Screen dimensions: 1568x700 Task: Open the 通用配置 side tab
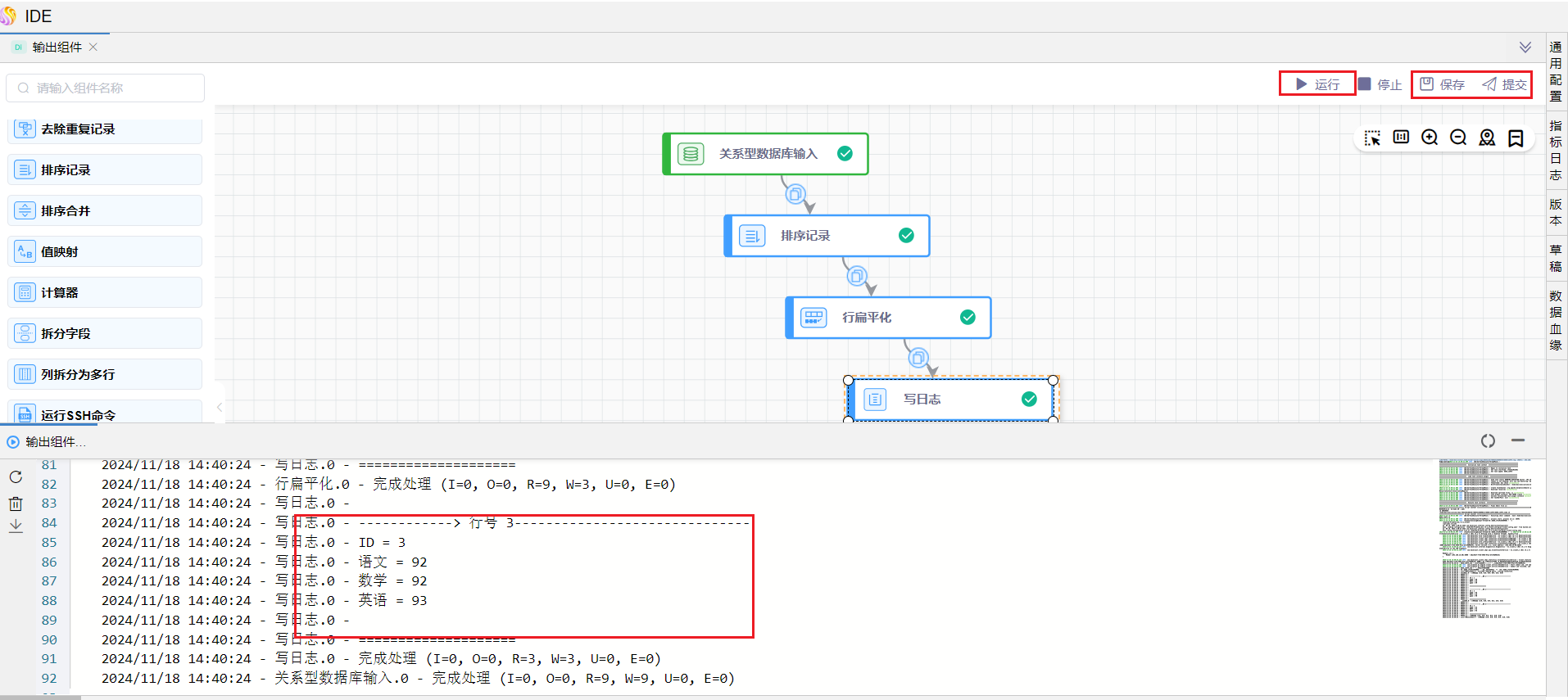pos(1556,71)
